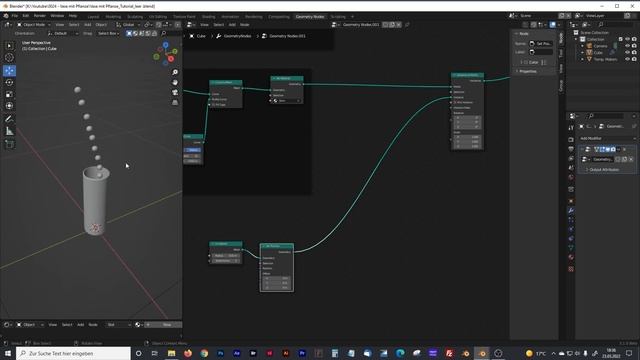Click the viewport pan hand icon

pos(175,82)
